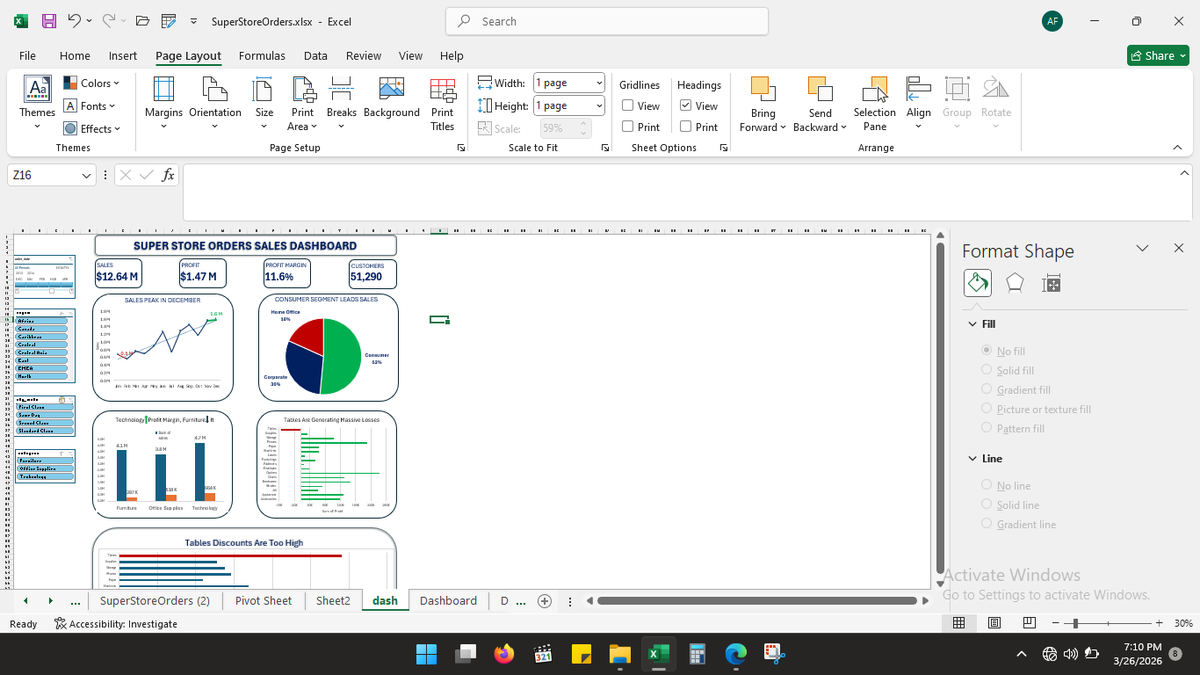1200x675 pixels.
Task: Open the Margins options
Action: 163,105
